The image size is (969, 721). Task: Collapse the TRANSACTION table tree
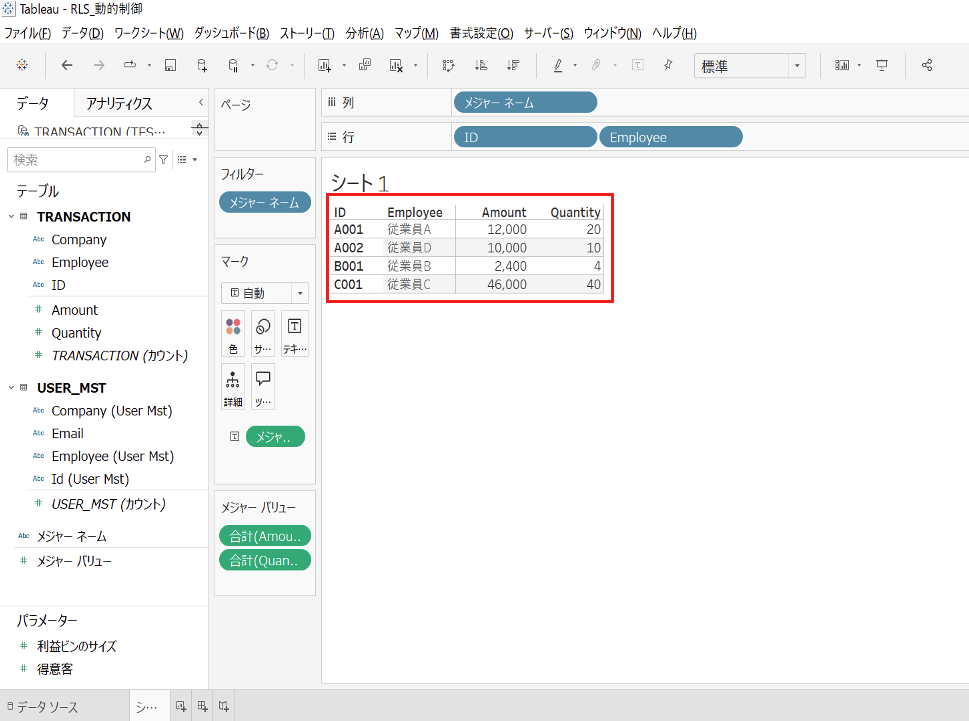point(11,217)
